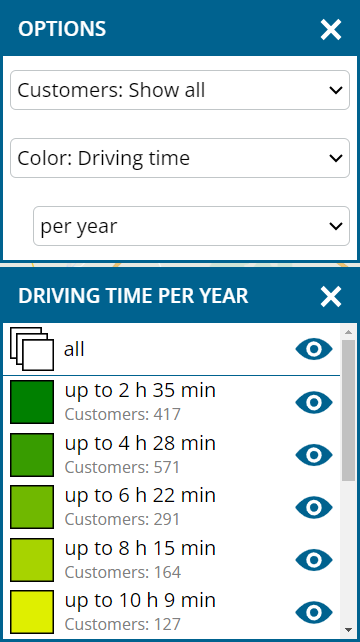Click the legend scrollbar down arrow
The image size is (360, 642).
[349, 629]
